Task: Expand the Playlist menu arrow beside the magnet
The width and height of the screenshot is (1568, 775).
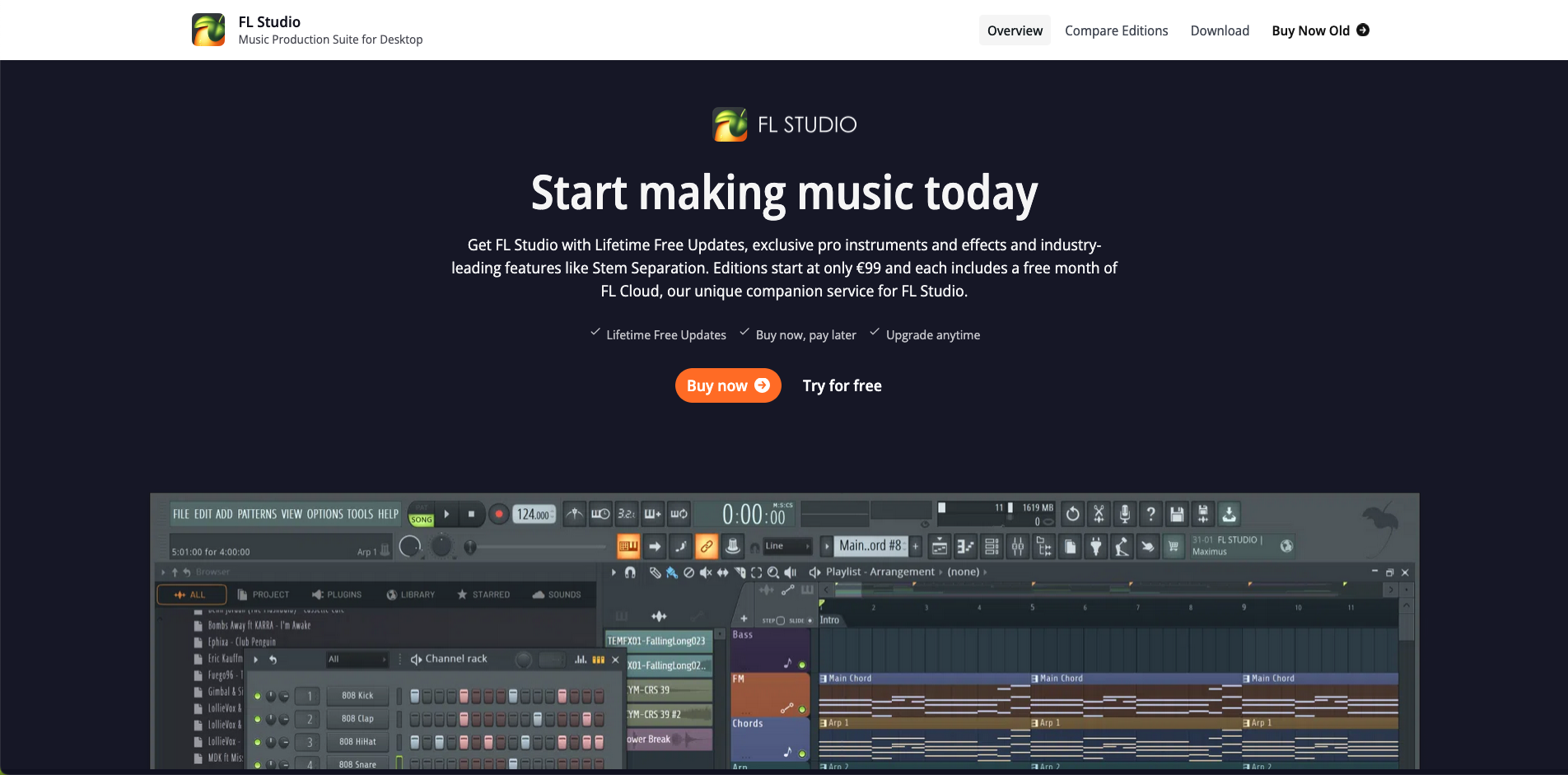Action: 614,572
